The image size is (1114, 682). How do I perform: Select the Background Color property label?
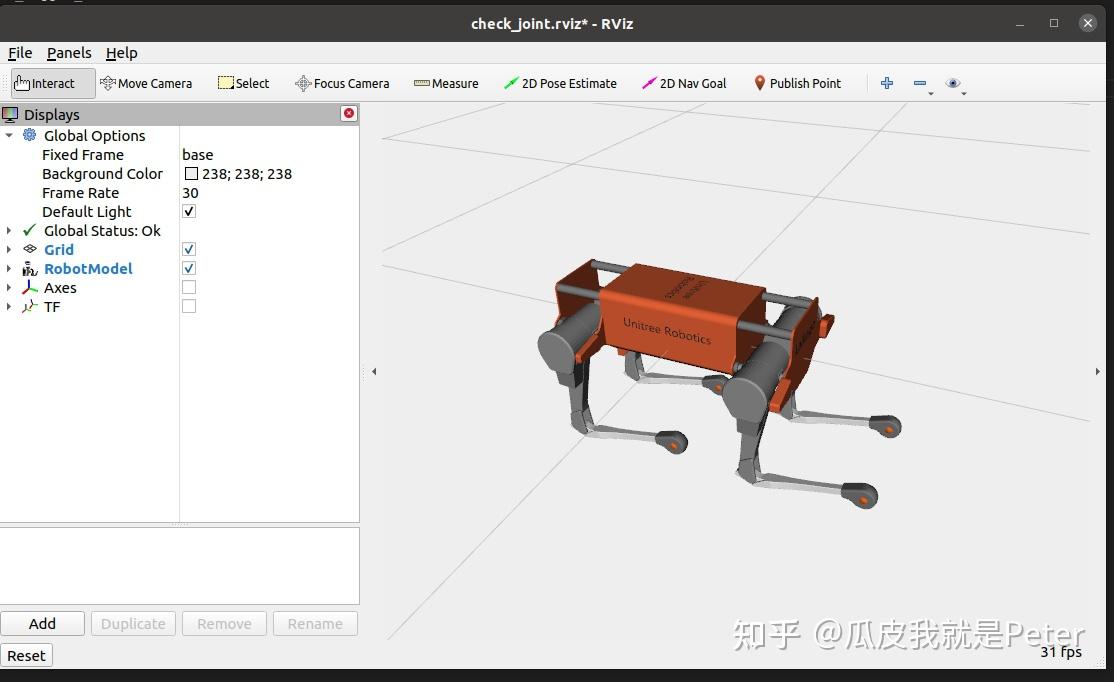(102, 173)
